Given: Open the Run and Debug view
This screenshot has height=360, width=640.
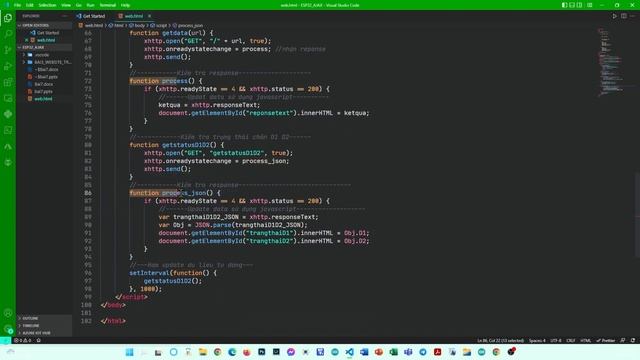Looking at the screenshot, I should tap(8, 66).
